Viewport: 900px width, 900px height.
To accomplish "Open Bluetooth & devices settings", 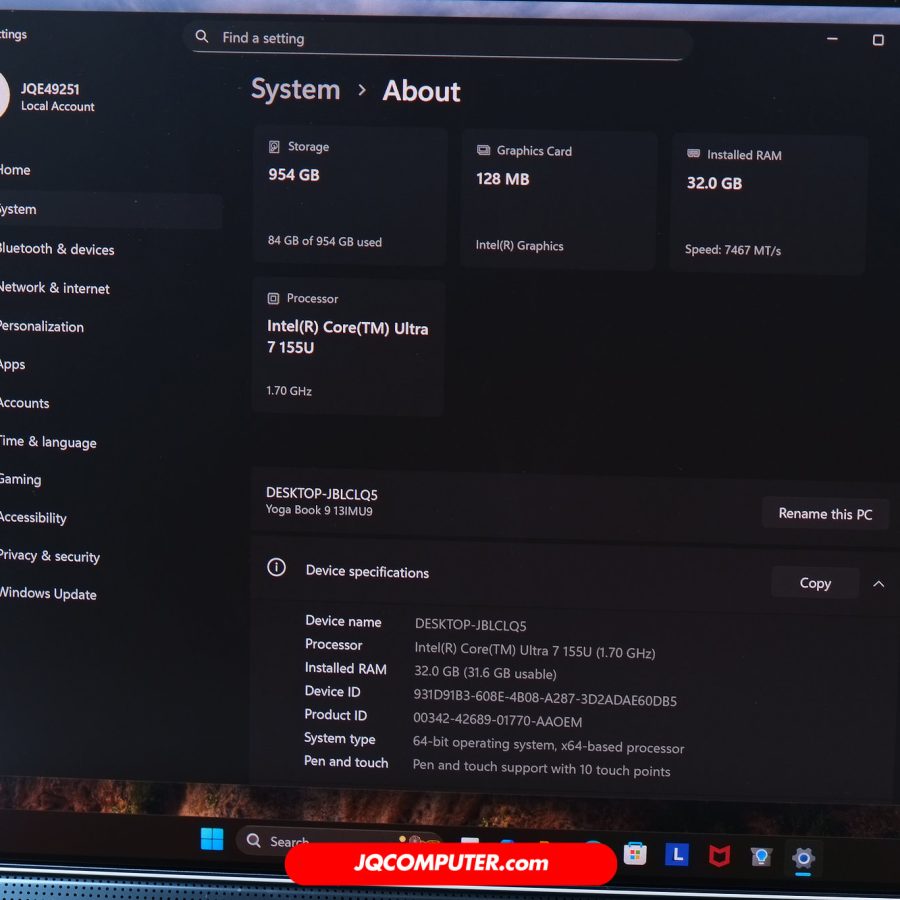I will 57,249.
